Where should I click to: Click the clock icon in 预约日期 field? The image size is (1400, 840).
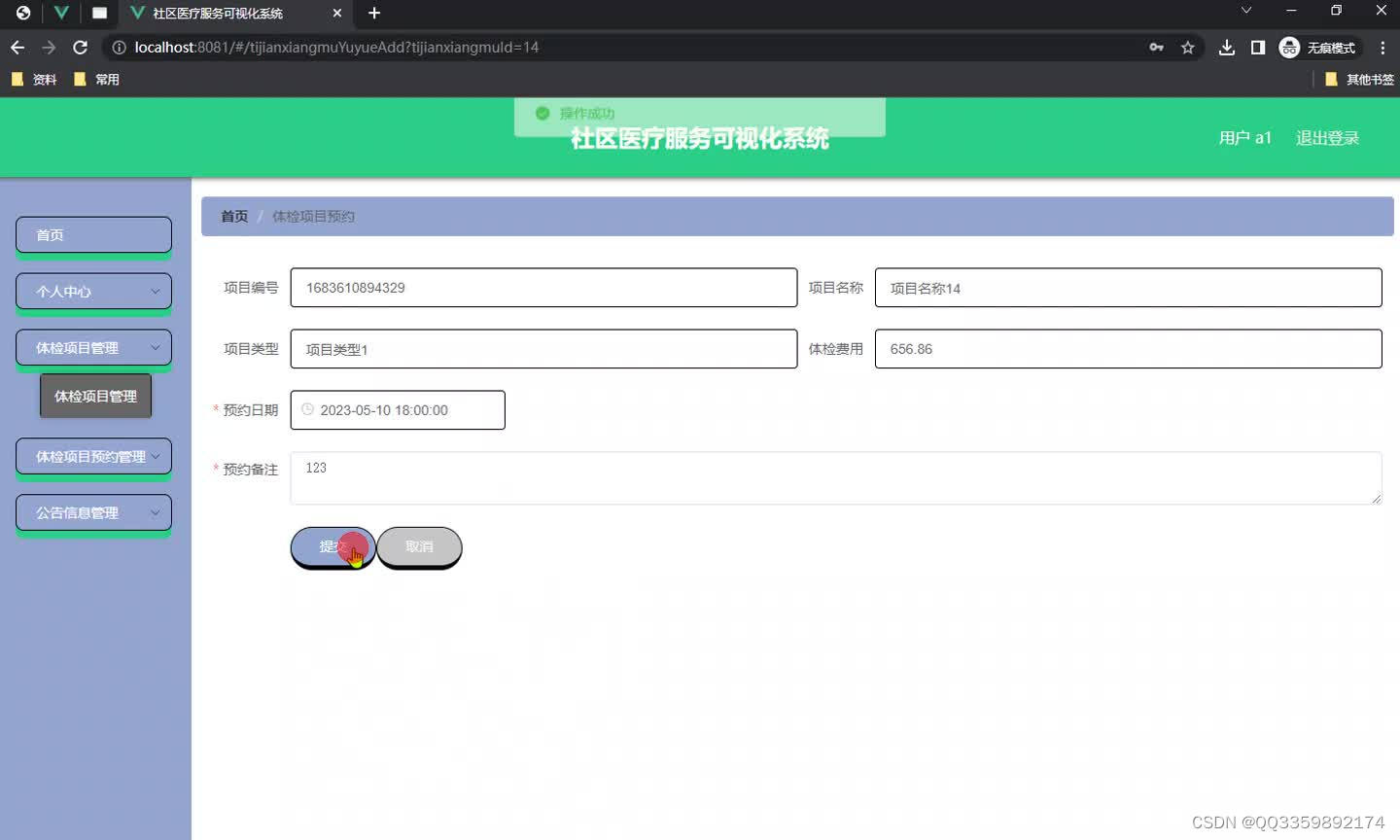coord(307,409)
